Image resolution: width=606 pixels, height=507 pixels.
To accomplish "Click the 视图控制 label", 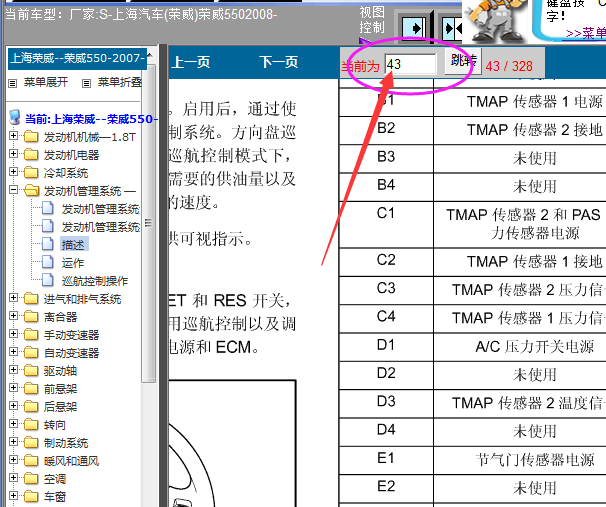I will pyautogui.click(x=372, y=20).
